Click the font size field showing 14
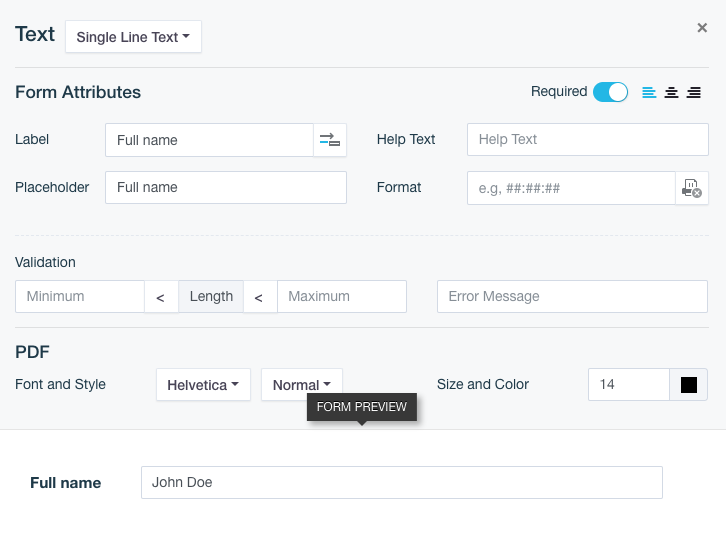Image resolution: width=726 pixels, height=547 pixels. (x=629, y=385)
